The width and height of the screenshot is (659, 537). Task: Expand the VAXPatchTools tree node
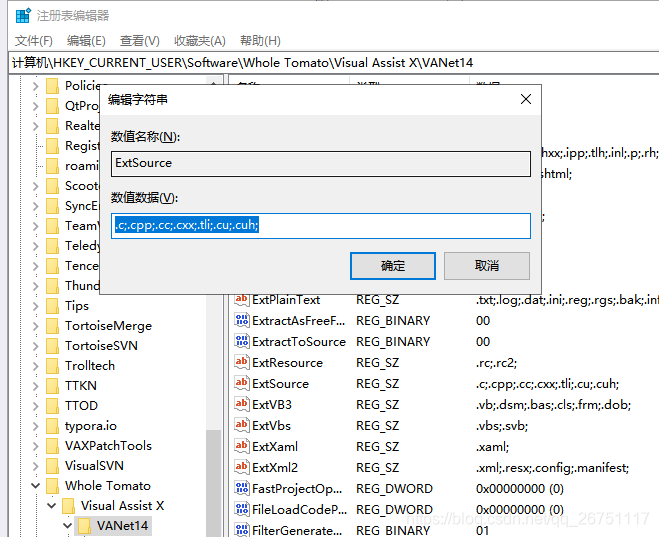coord(36,446)
